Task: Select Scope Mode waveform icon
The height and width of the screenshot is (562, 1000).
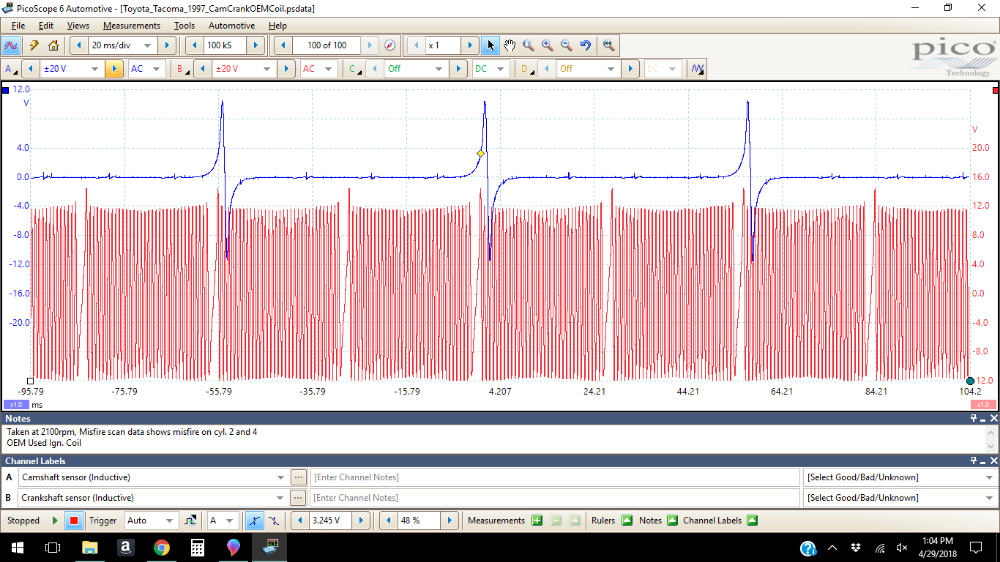Action: point(11,45)
